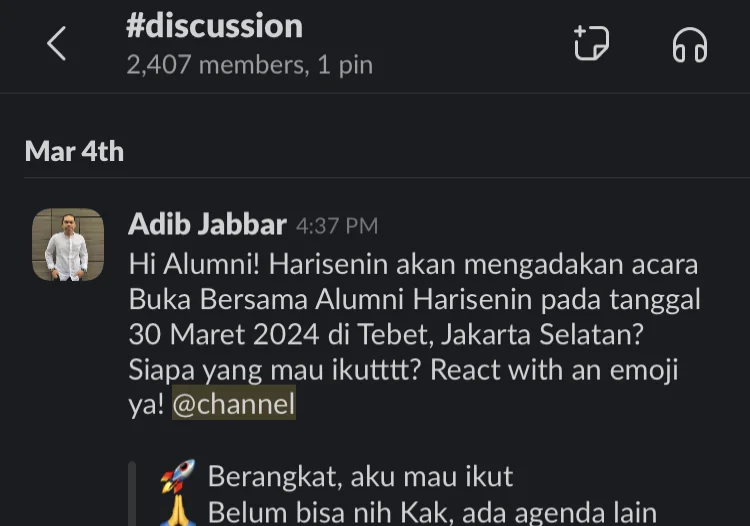Open Adib Jabbar's profile photo

[x=68, y=244]
